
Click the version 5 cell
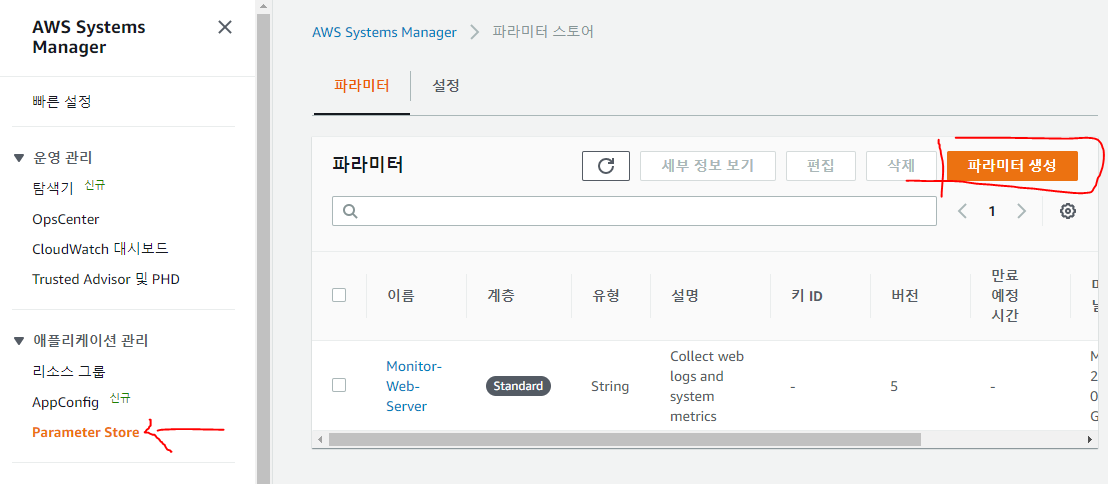895,386
